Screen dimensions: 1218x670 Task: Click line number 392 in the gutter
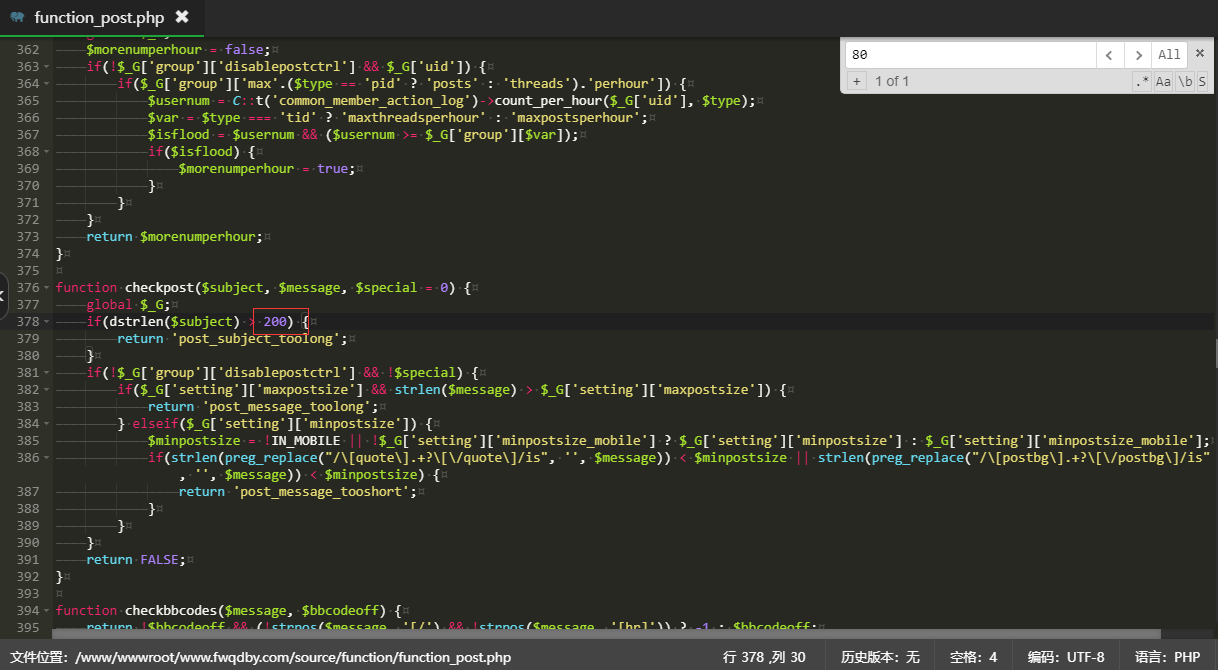[x=28, y=577]
